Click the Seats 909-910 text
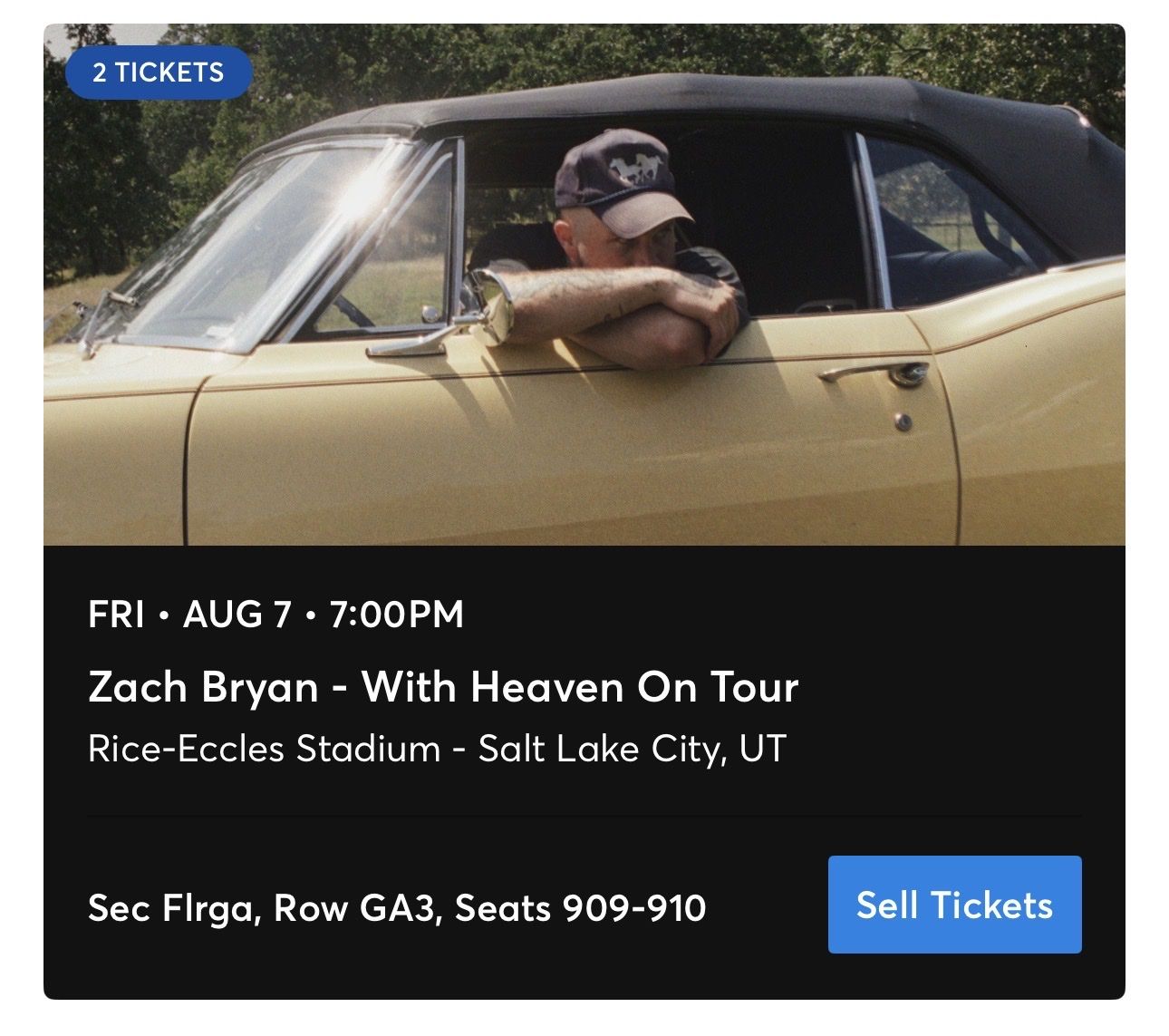Screen dimensions: 1169x1036 580,907
